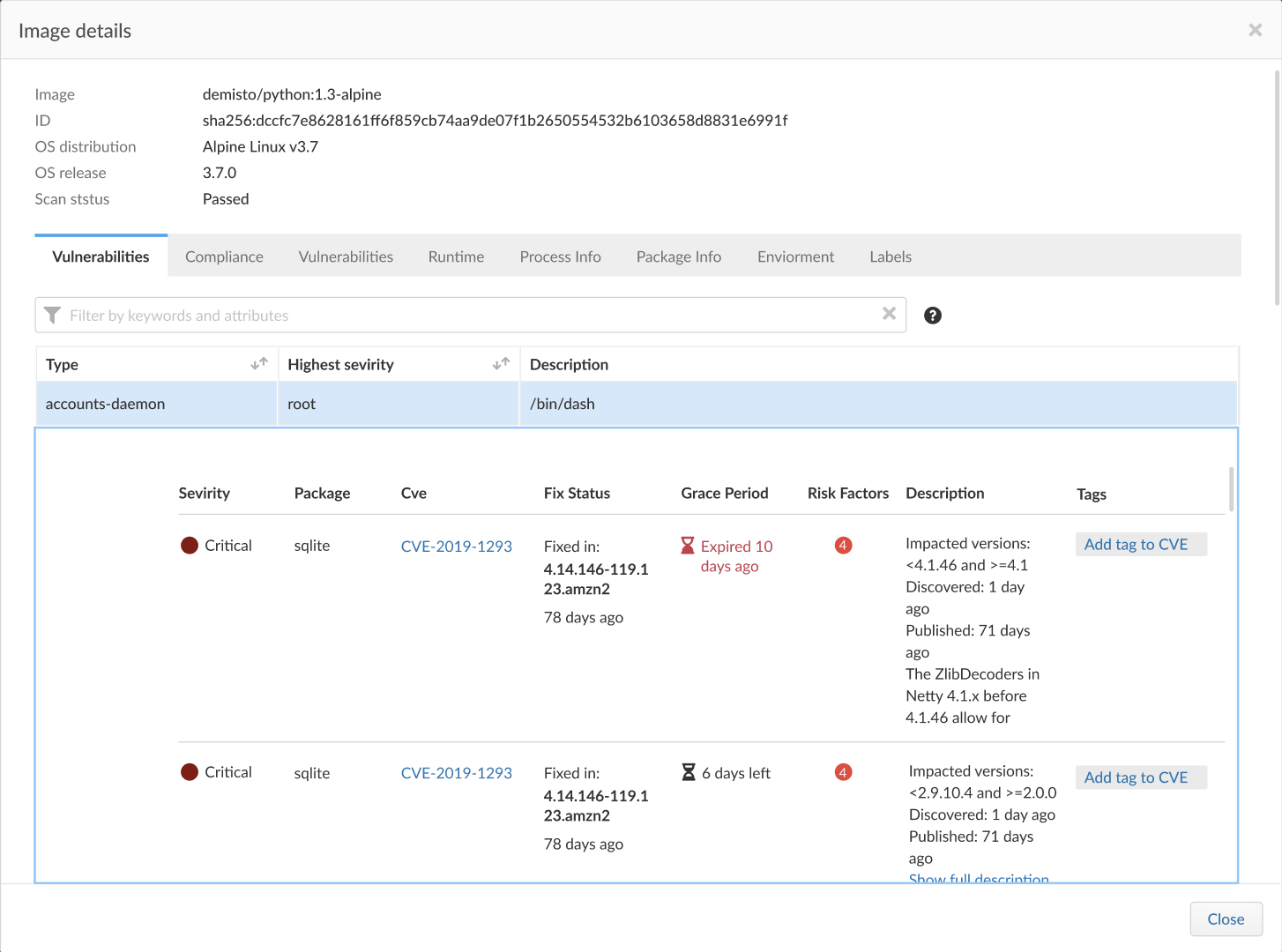1282x952 pixels.
Task: Switch to the Compliance tab
Action: (x=224, y=257)
